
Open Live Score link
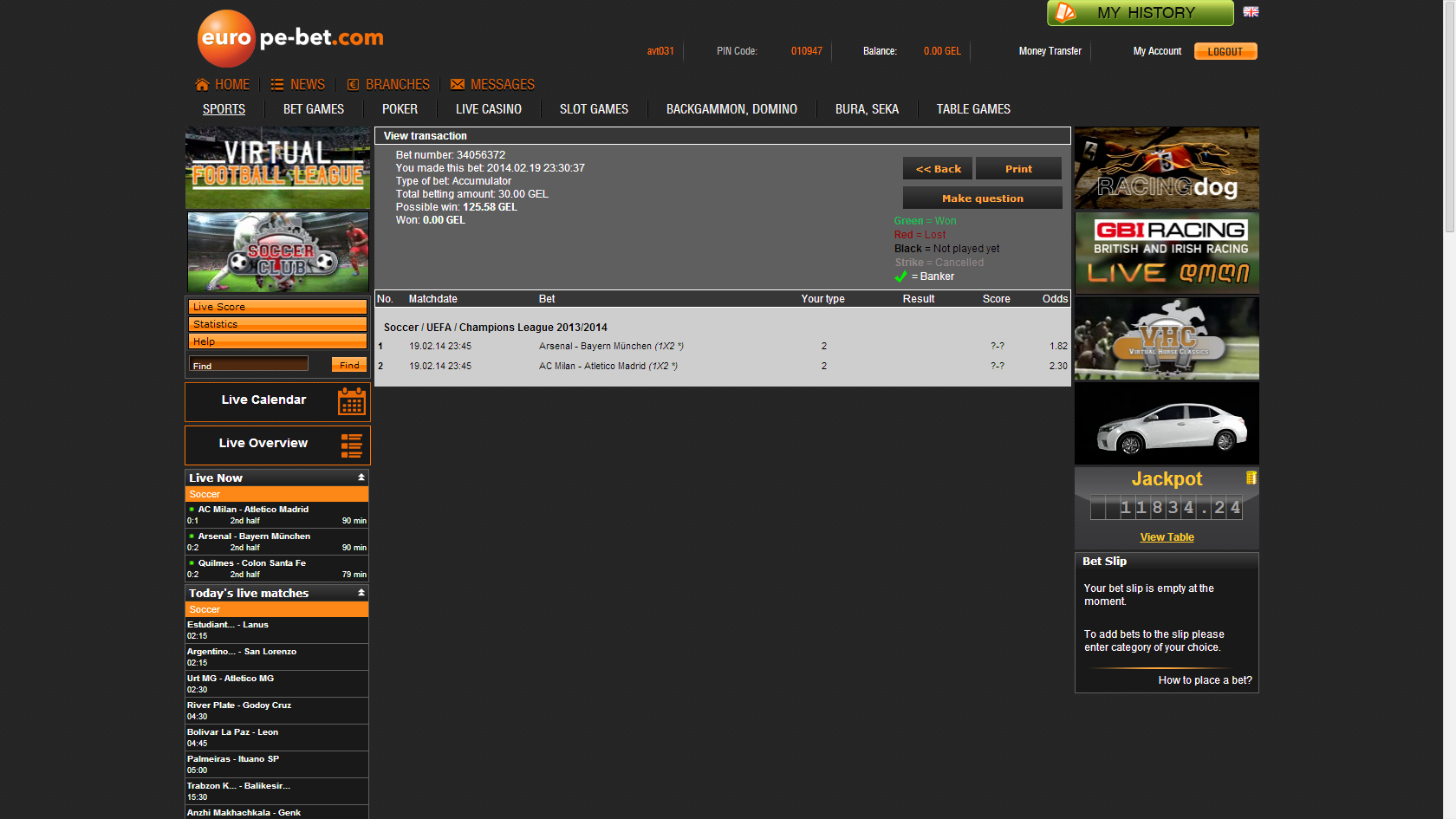click(277, 307)
